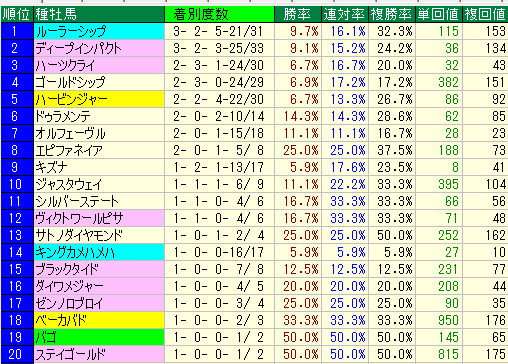Sort by the 連対率 column header
This screenshot has width=508, height=364.
click(x=345, y=14)
